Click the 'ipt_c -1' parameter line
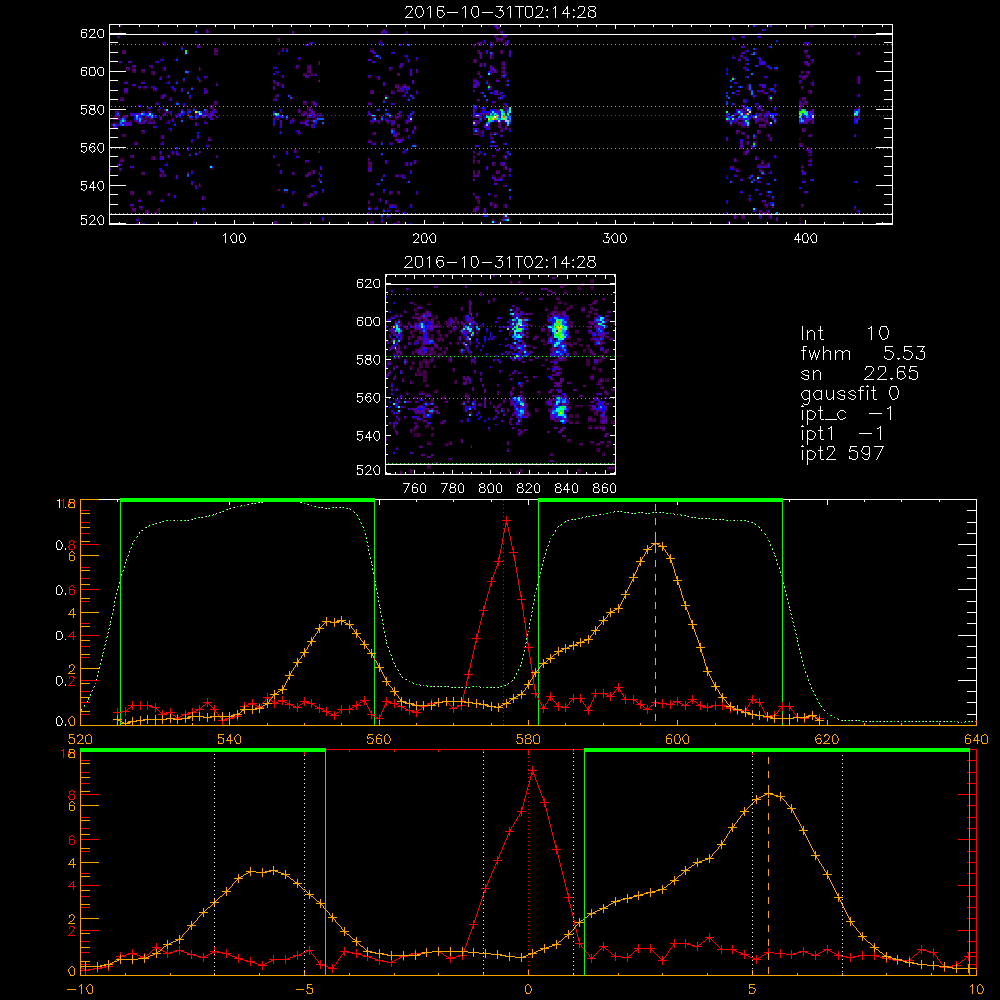The width and height of the screenshot is (1000, 1000). (x=847, y=413)
